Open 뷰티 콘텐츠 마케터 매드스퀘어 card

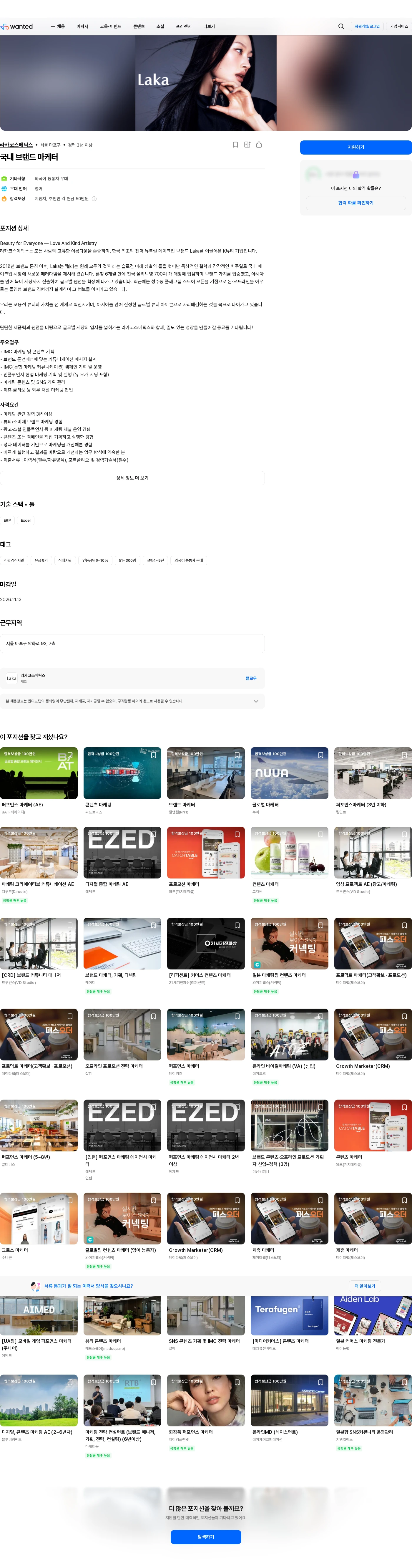point(122,1327)
